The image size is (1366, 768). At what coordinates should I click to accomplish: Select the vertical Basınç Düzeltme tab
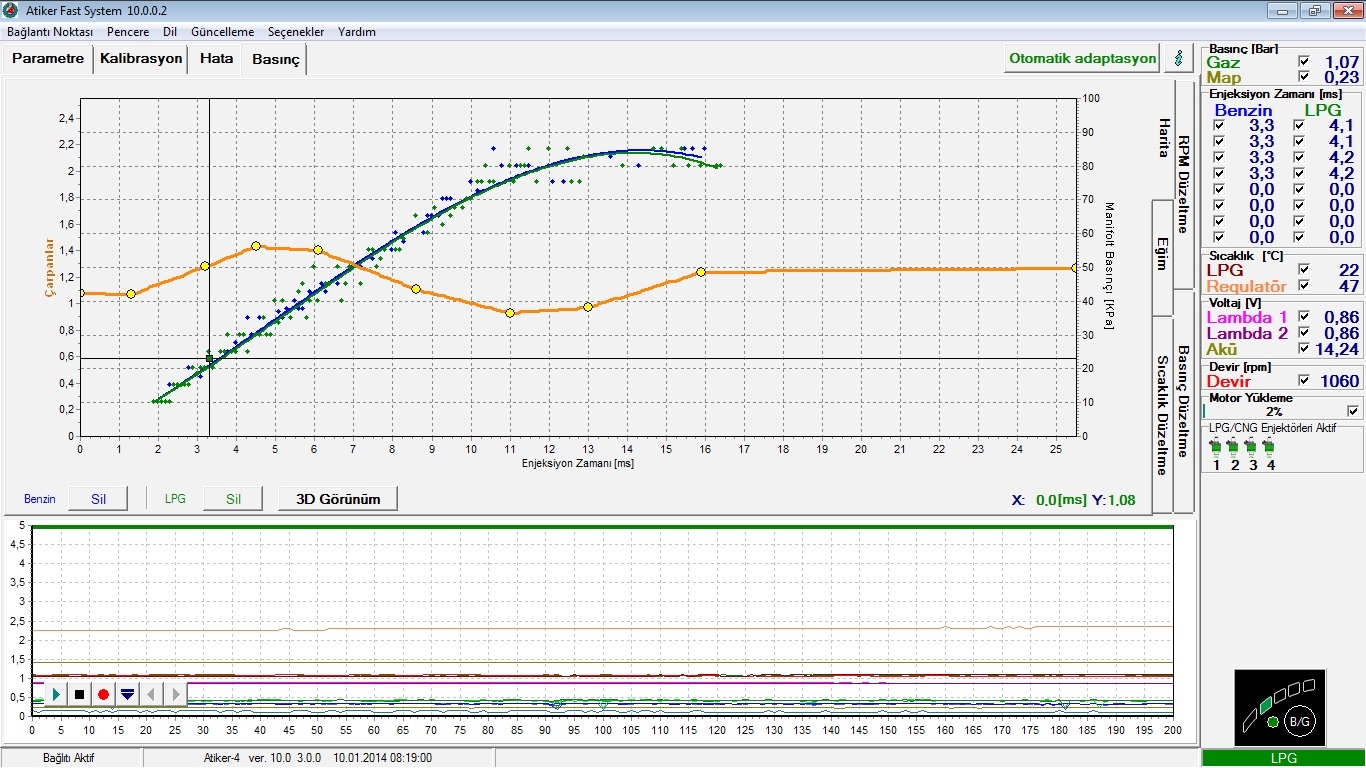[x=1183, y=401]
